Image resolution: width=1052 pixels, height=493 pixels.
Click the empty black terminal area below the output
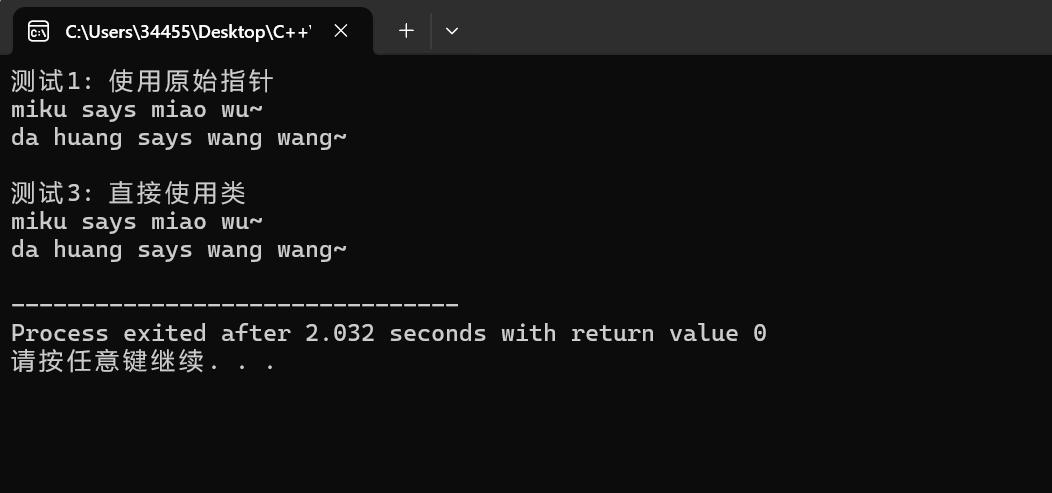526,436
